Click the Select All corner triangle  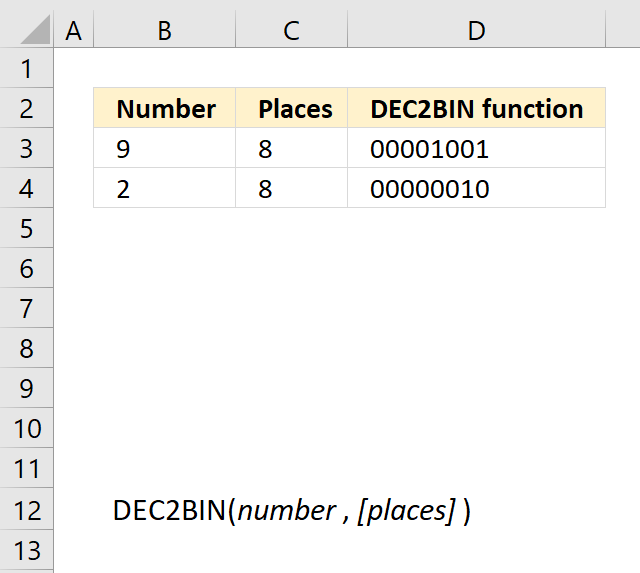tap(36, 29)
